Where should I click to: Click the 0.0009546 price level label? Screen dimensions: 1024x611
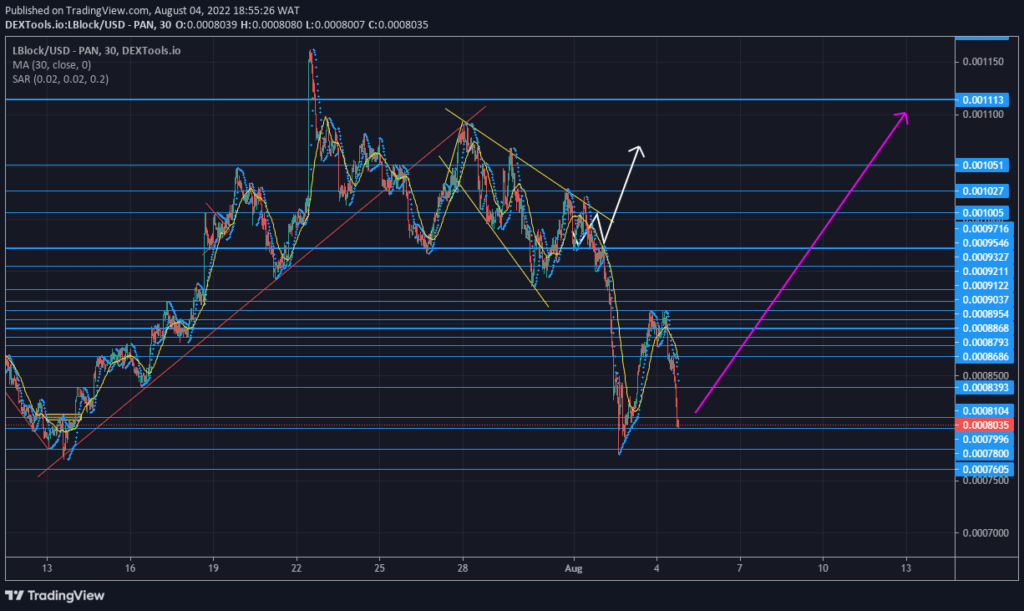pos(985,243)
